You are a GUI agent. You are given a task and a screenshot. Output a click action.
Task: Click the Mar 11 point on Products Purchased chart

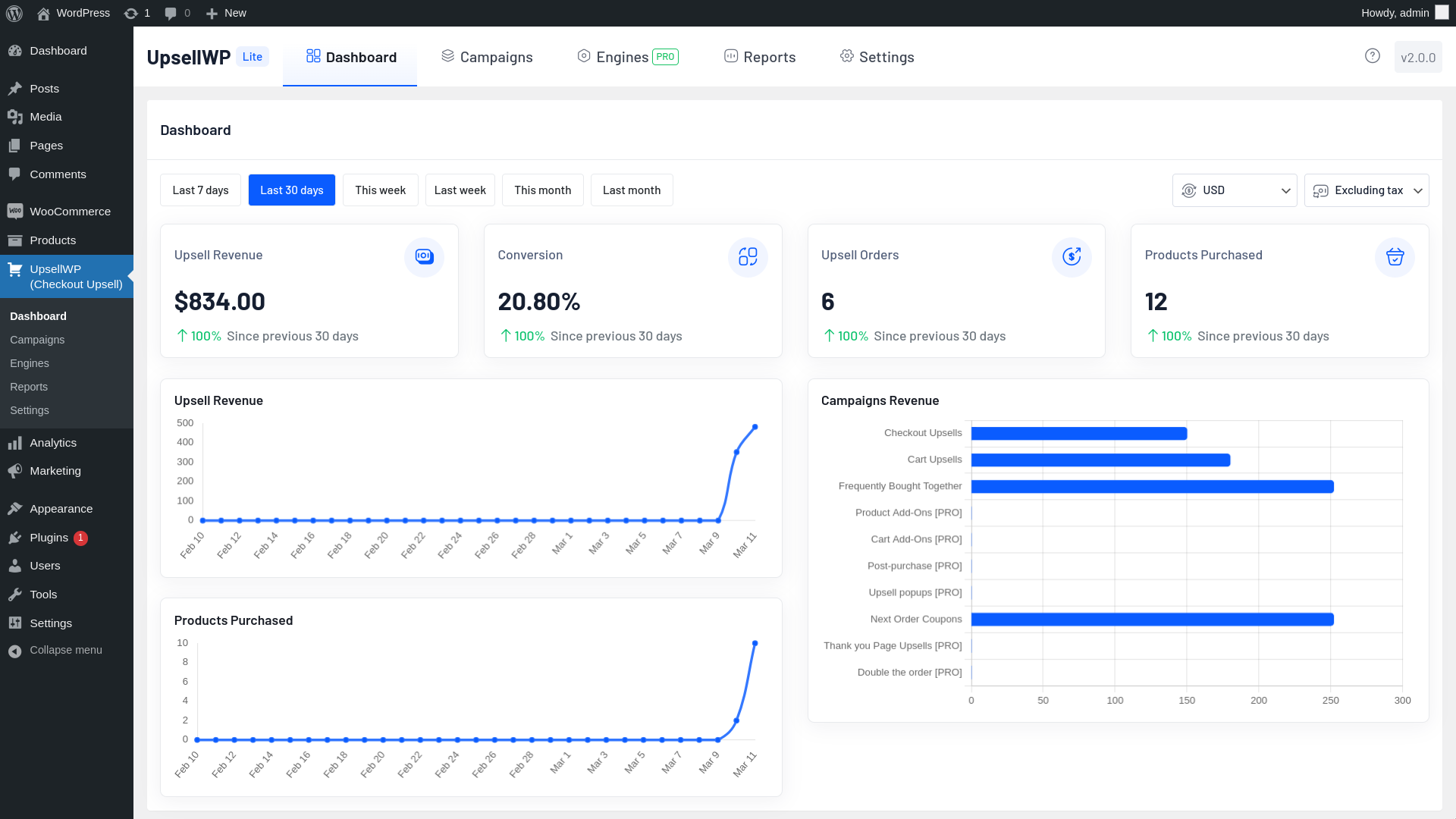pos(755,644)
